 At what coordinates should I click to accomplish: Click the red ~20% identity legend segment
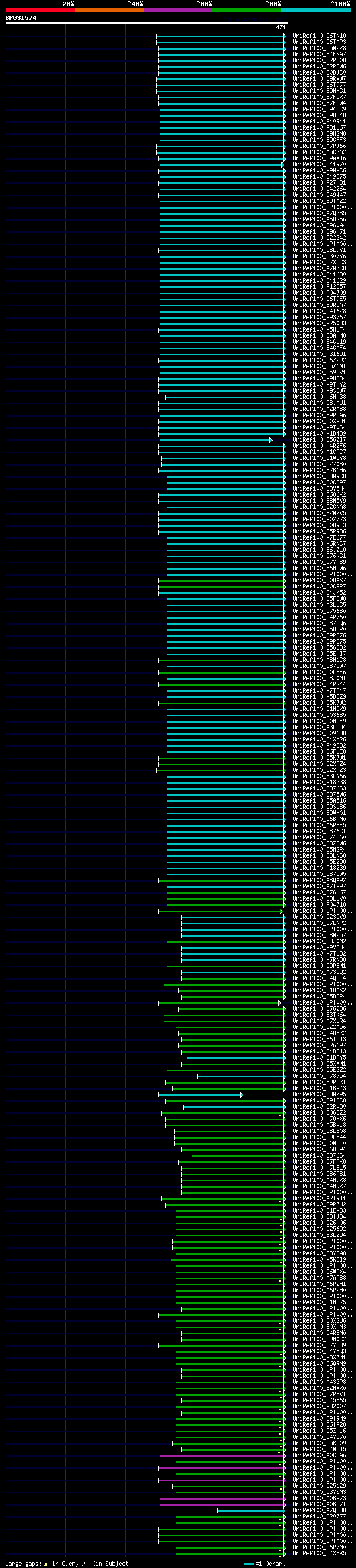tap(40, 10)
